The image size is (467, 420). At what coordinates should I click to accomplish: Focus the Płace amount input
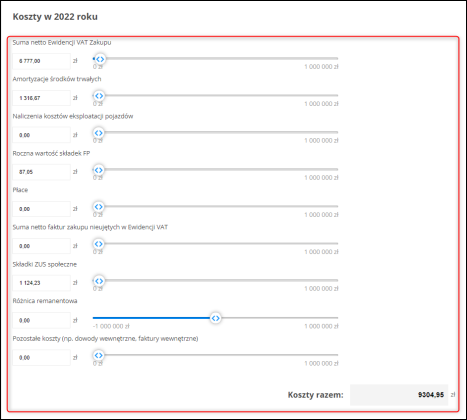click(42, 209)
